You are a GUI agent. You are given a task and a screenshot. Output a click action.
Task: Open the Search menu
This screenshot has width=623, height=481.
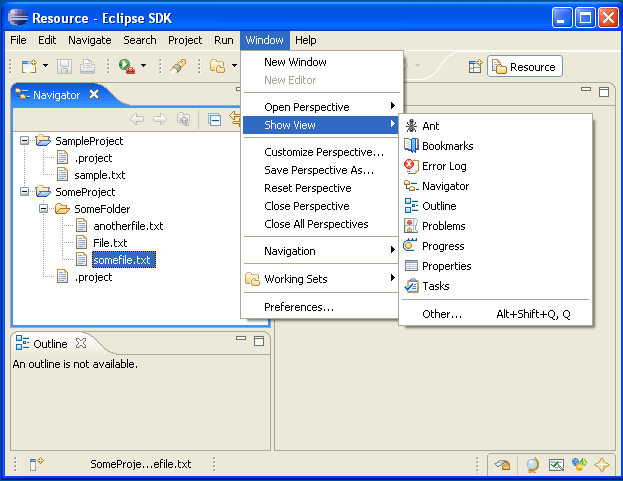(139, 40)
